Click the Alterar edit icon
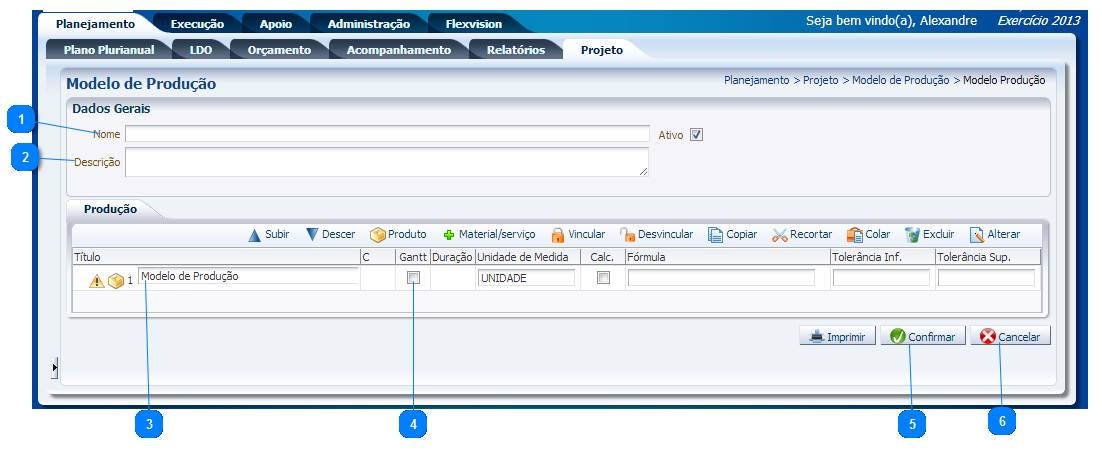This screenshot has width=1102, height=452. (x=976, y=235)
